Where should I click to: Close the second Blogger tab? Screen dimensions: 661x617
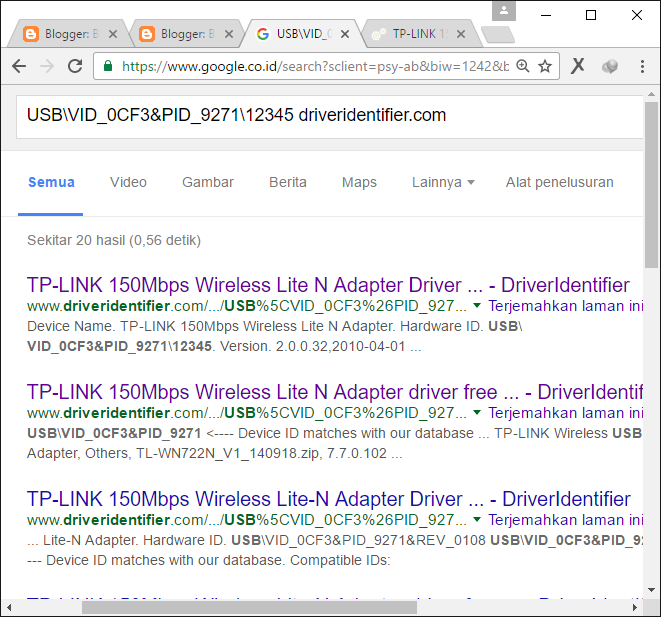[229, 34]
